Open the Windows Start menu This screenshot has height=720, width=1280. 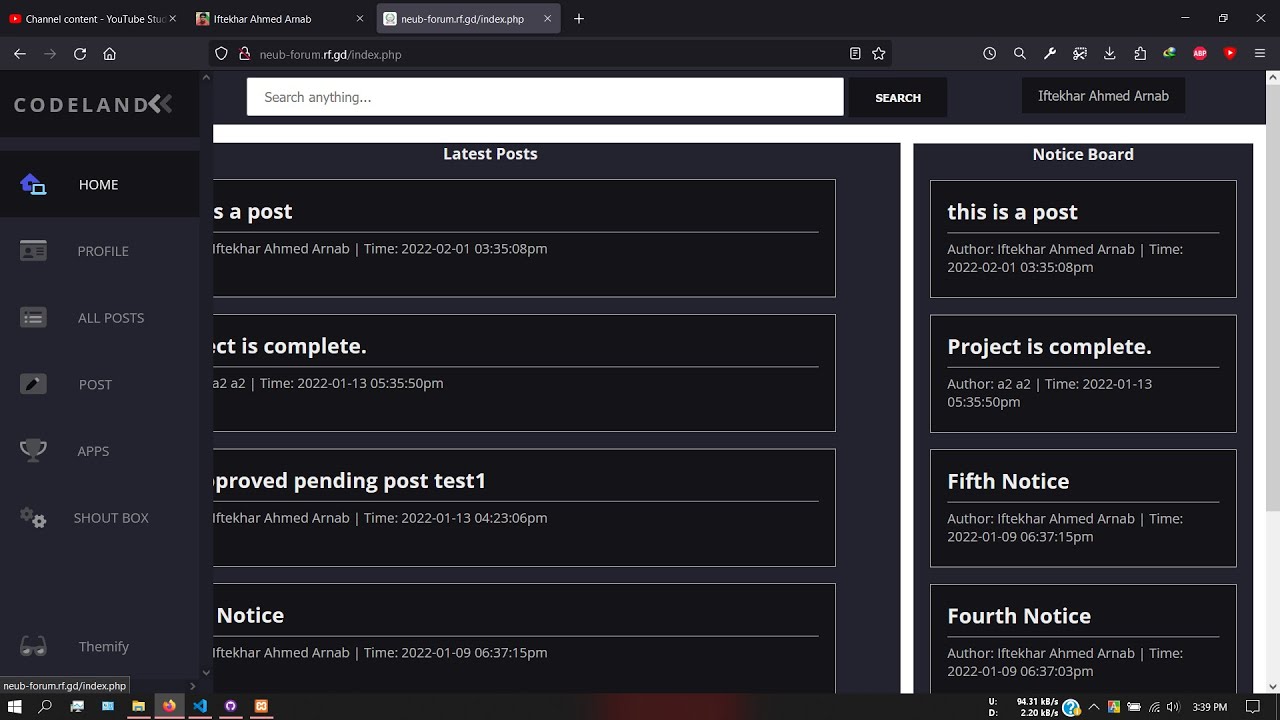pyautogui.click(x=14, y=706)
